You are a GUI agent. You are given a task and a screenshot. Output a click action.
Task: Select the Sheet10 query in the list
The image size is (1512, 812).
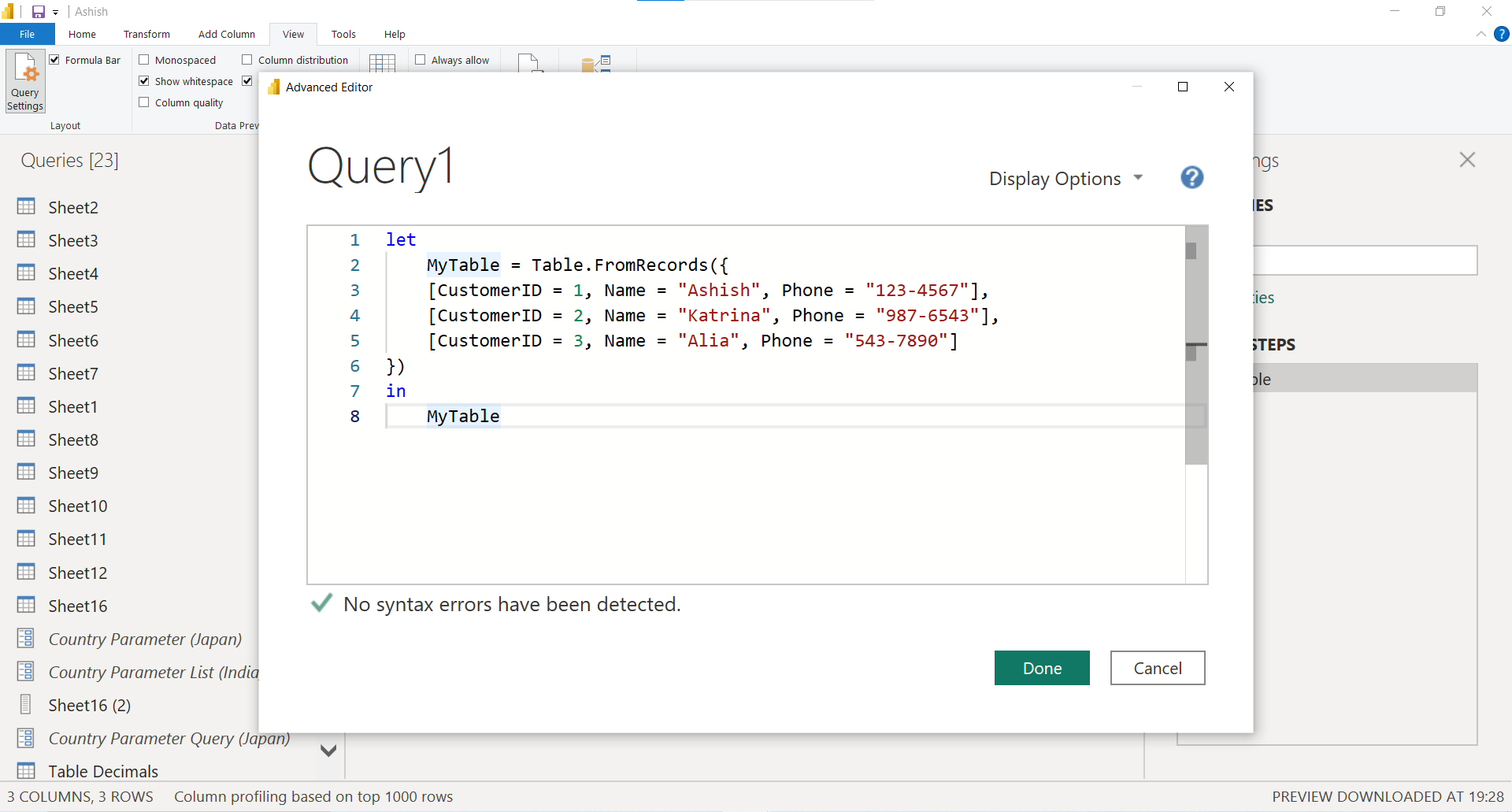79,505
